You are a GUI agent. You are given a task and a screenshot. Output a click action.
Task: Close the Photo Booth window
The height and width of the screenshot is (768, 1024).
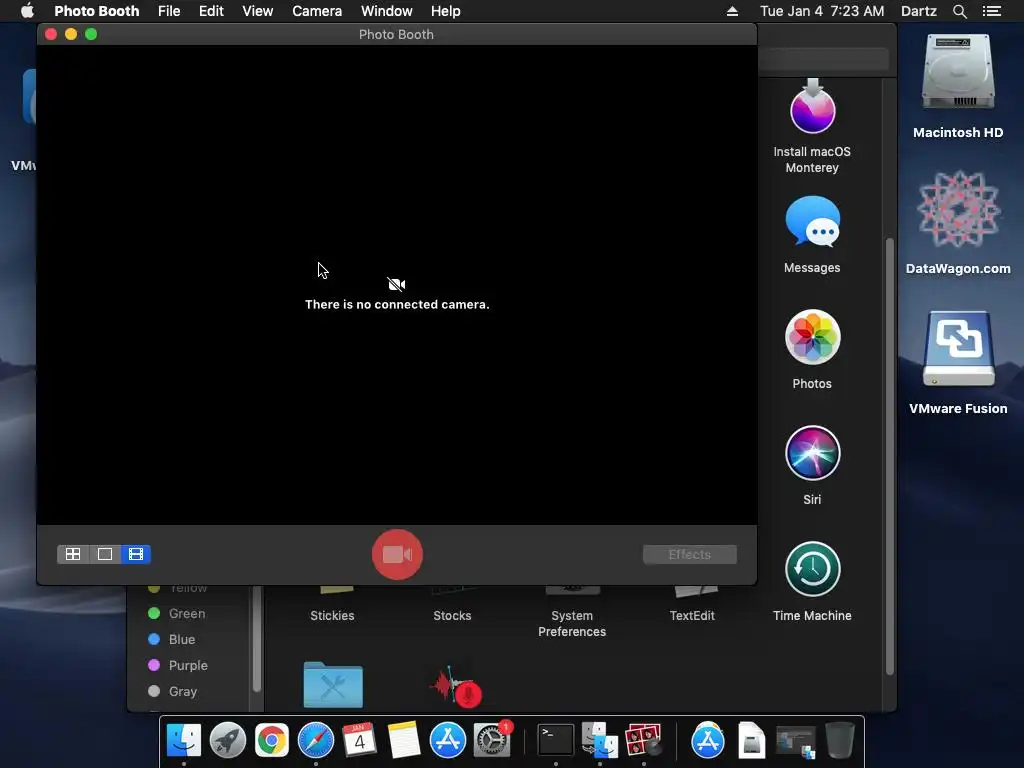(x=51, y=34)
